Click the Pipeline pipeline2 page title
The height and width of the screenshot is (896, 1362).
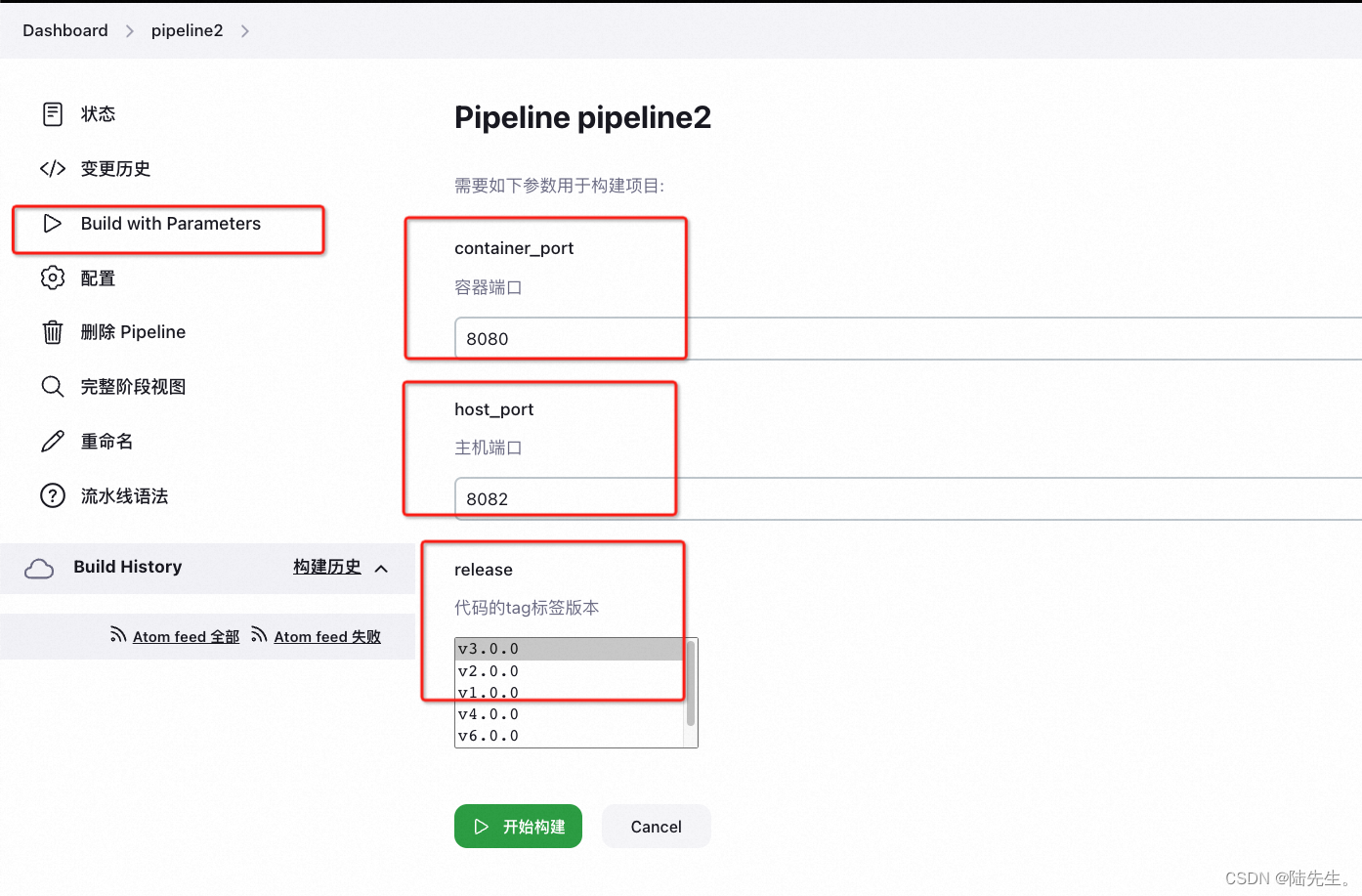point(582,117)
